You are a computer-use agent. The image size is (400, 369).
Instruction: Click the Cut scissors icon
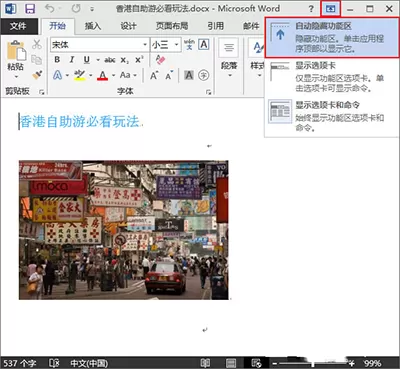(37, 44)
